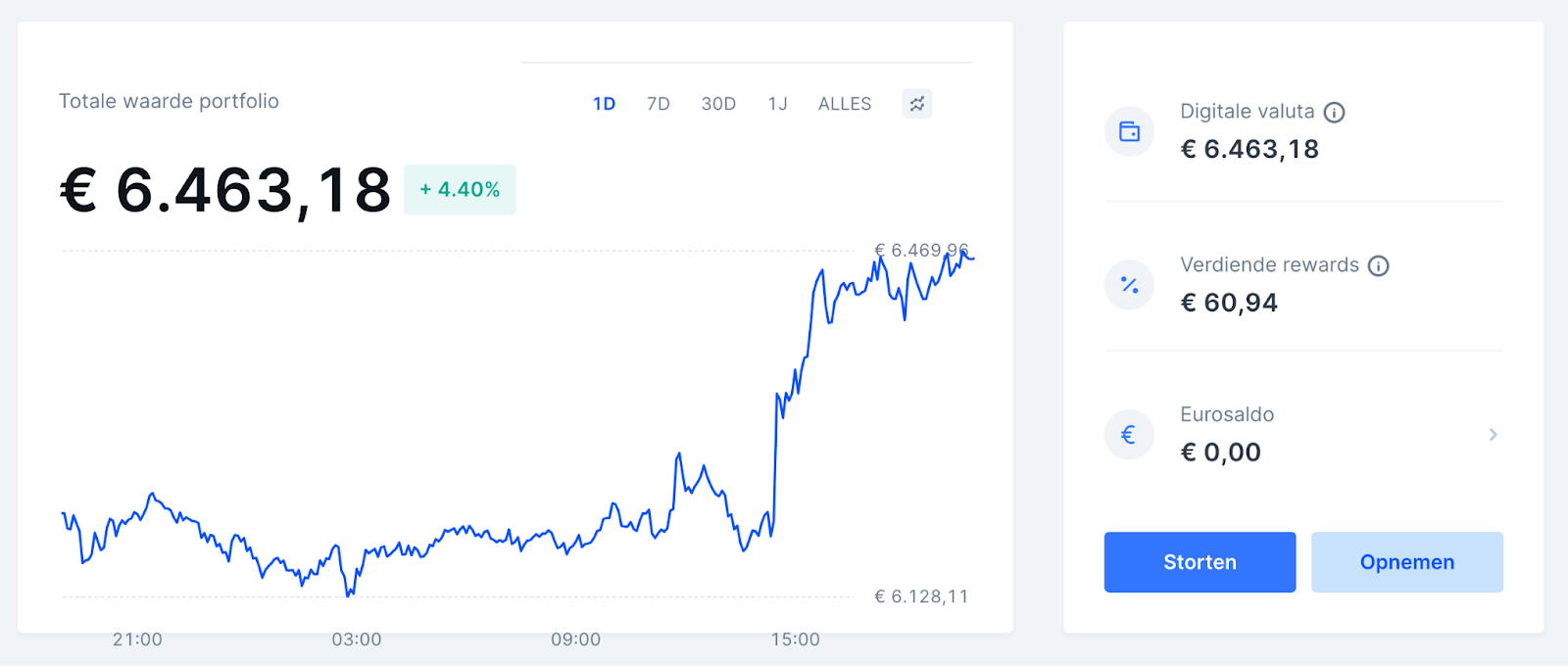Viewport: 1568px width, 666px height.
Task: Click the € 6.128,11 chart low label
Action: (x=921, y=596)
